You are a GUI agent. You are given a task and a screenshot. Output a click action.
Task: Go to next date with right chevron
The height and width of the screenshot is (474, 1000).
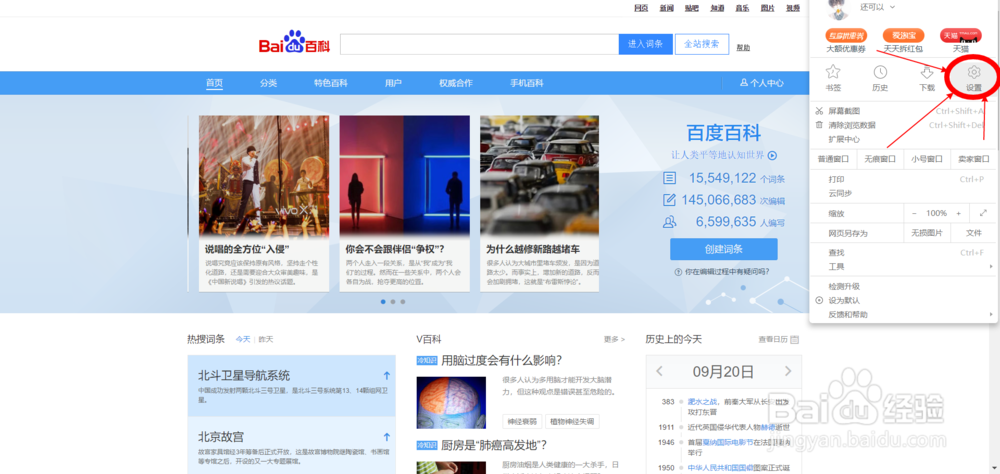(x=788, y=371)
